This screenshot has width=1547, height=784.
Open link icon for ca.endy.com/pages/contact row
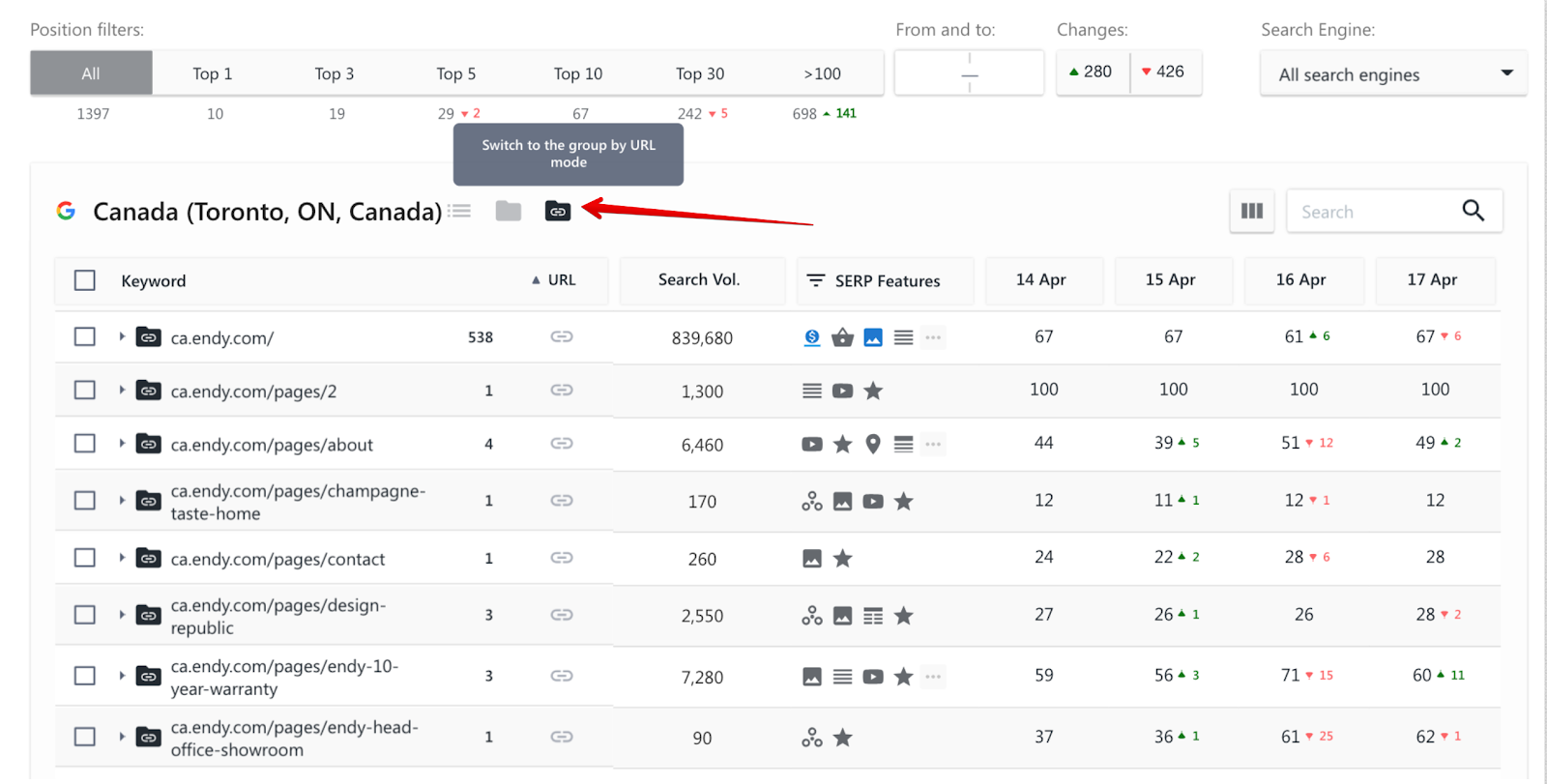point(562,558)
